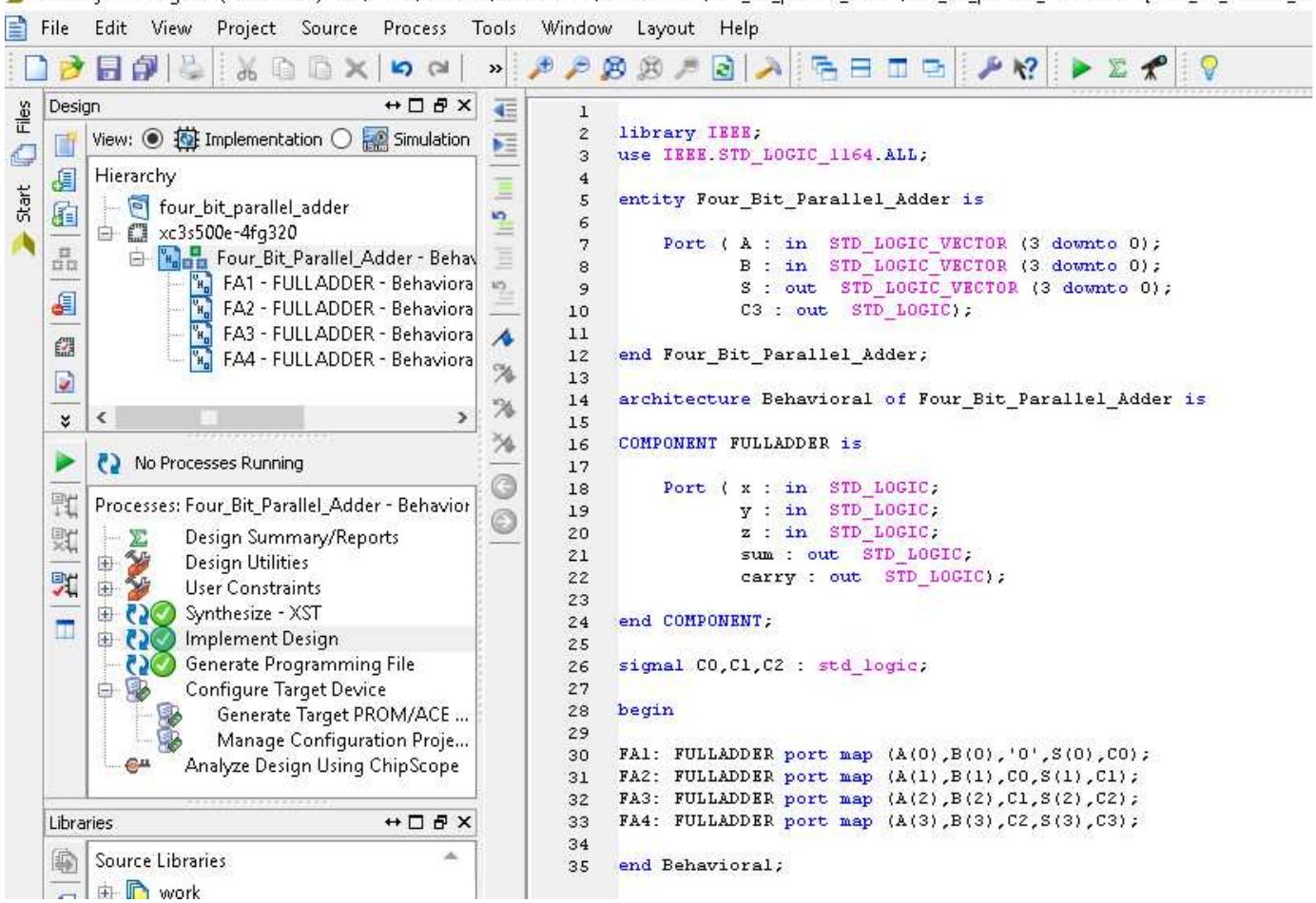The height and width of the screenshot is (903, 1316).
Task: Collapse the xc3s500e-4fg320 device node
Action: click(106, 233)
